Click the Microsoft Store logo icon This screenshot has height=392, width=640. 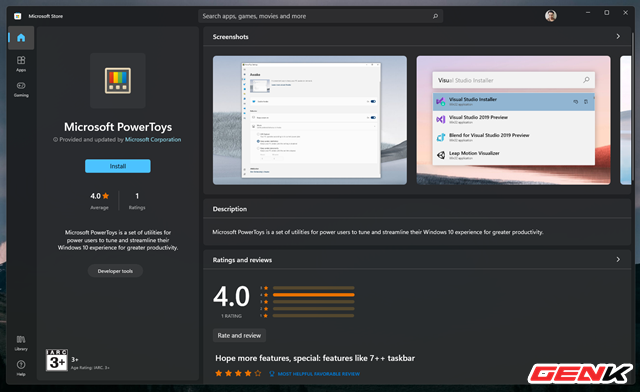tap(18, 16)
